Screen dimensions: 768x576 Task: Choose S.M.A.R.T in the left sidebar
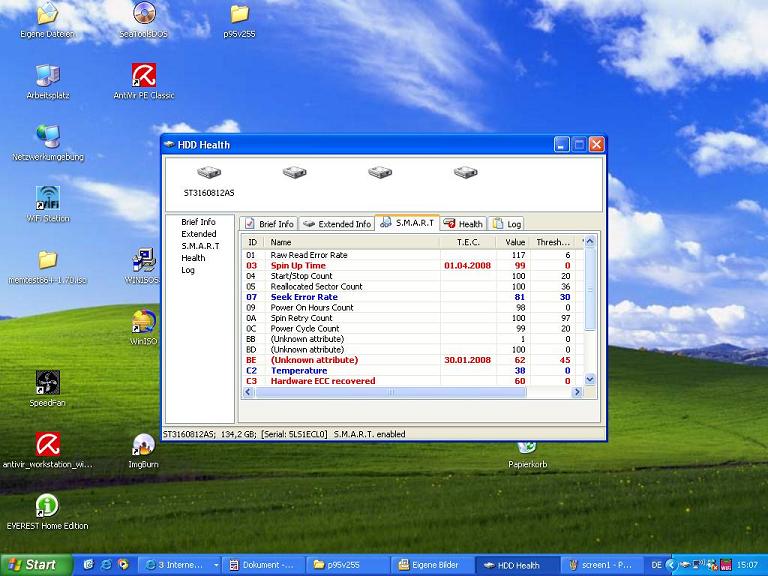pyautogui.click(x=200, y=246)
